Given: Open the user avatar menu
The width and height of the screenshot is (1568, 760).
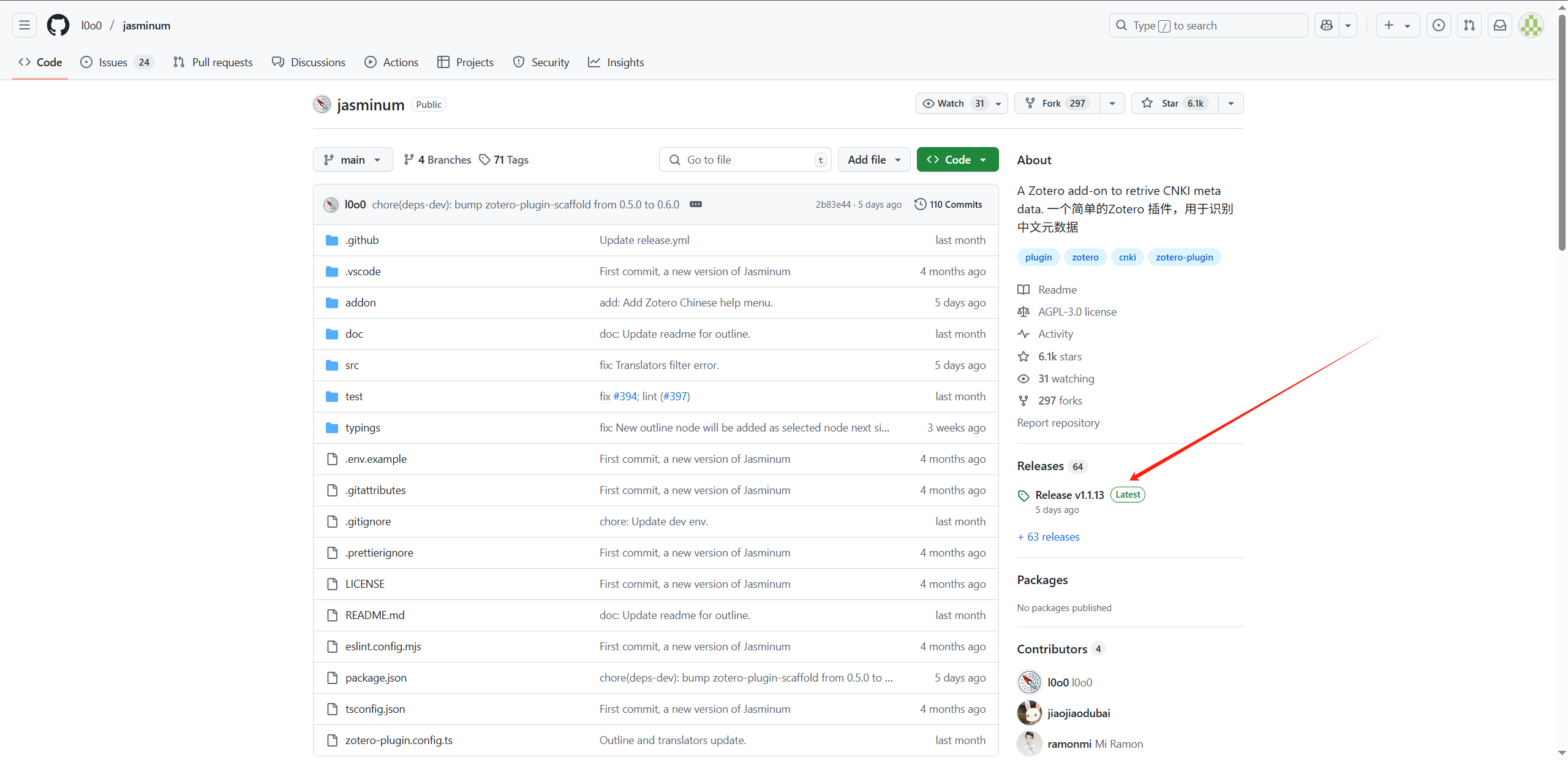Looking at the screenshot, I should point(1531,25).
